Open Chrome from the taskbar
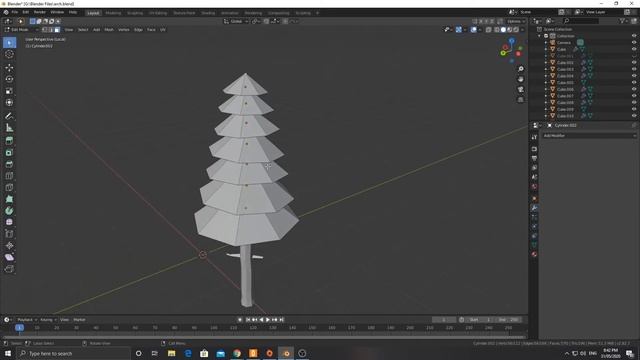Image resolution: width=640 pixels, height=360 pixels. [x=237, y=353]
